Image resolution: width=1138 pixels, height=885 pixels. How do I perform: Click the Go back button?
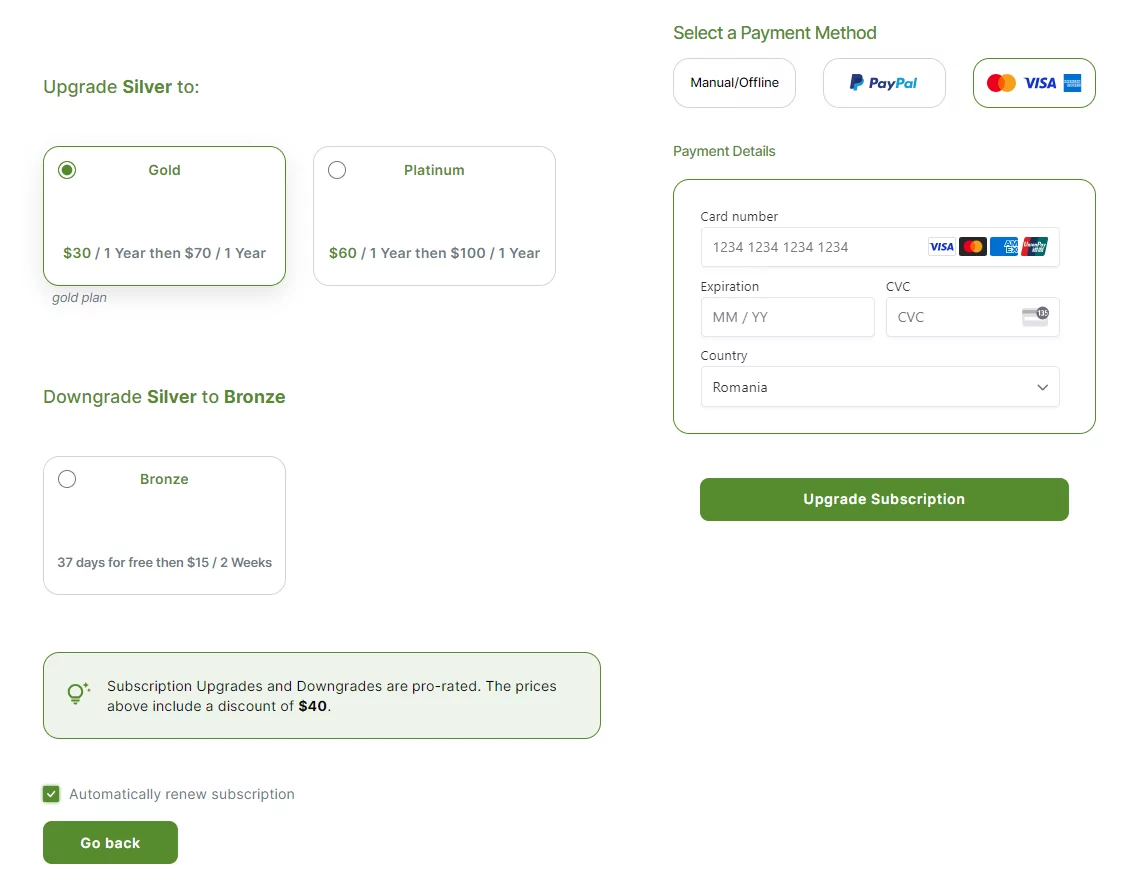(x=110, y=842)
